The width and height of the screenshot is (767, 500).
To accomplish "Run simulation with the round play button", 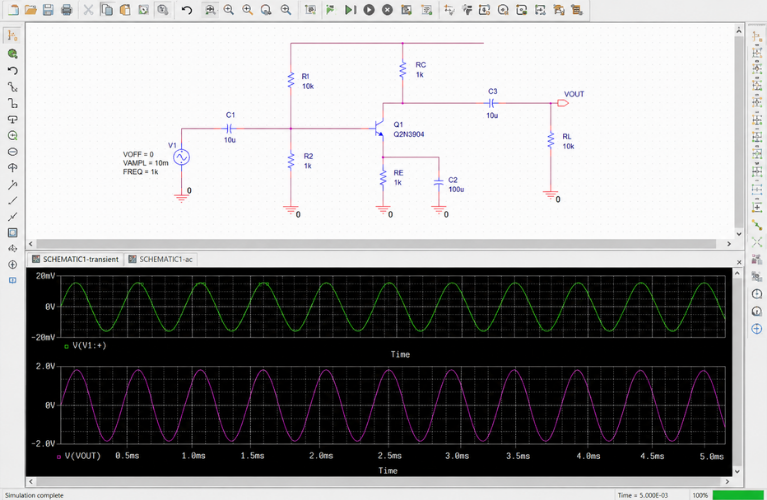I will [369, 10].
